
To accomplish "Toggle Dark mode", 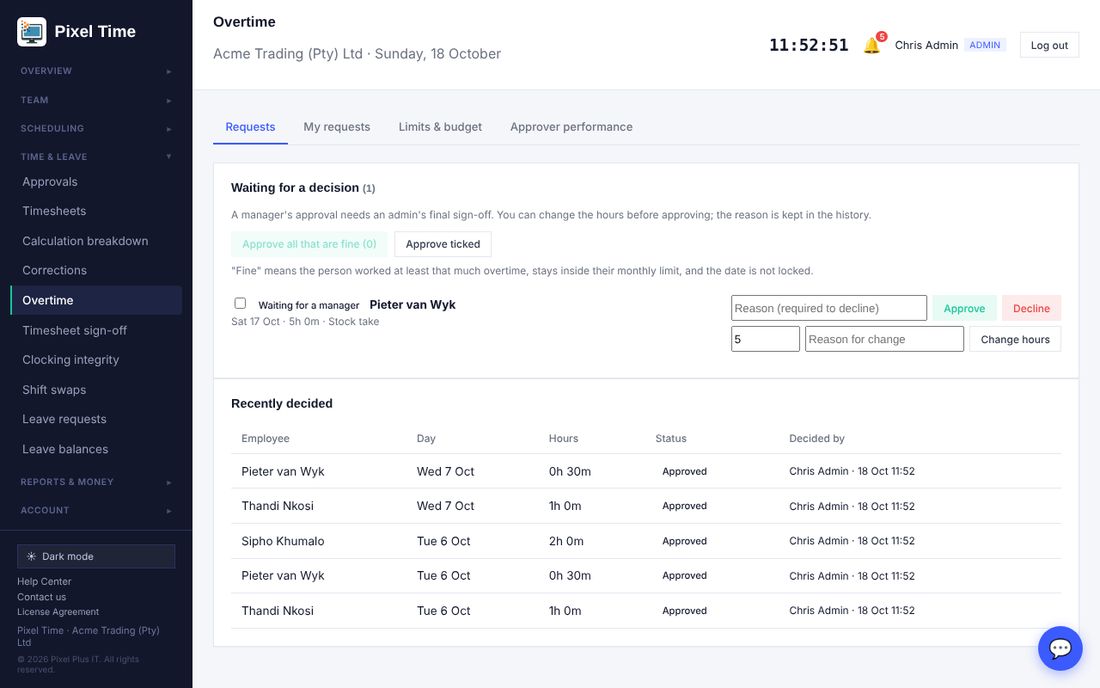I will tap(96, 556).
